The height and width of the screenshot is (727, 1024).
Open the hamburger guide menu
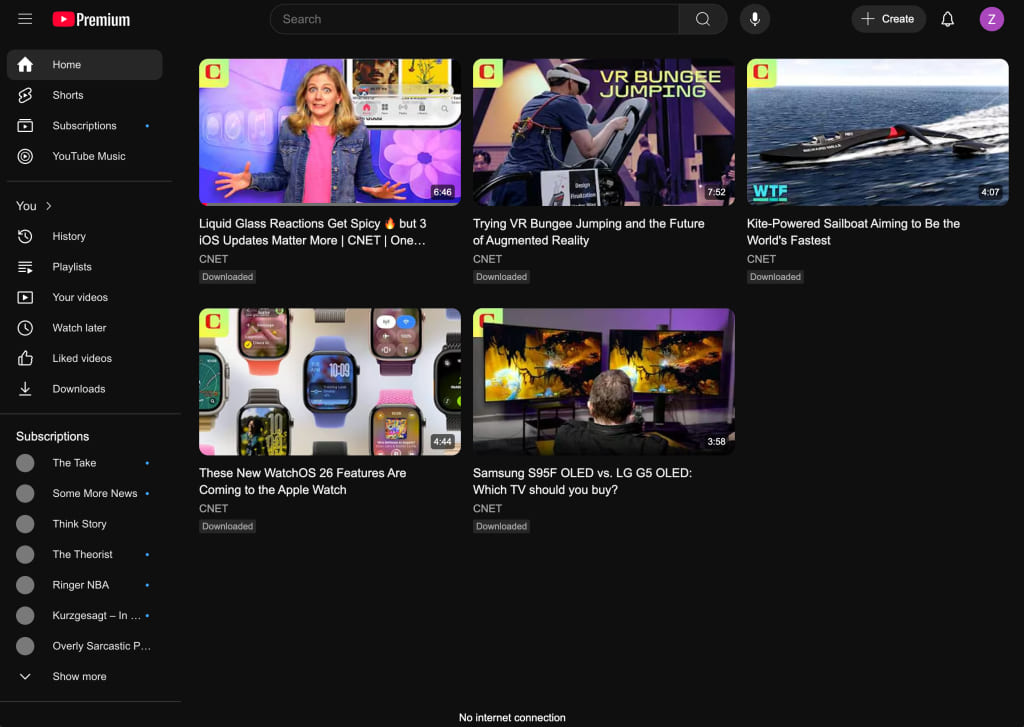pos(25,19)
